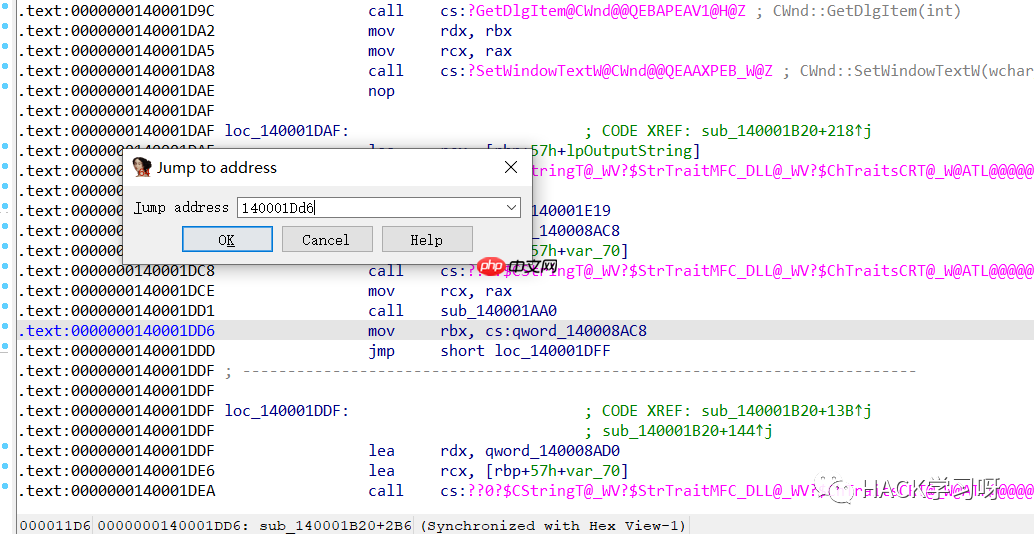Viewport: 1034px width, 534px height.
Task: Click 'rcx, rax' on line 140001DCE
Action: 476,291
